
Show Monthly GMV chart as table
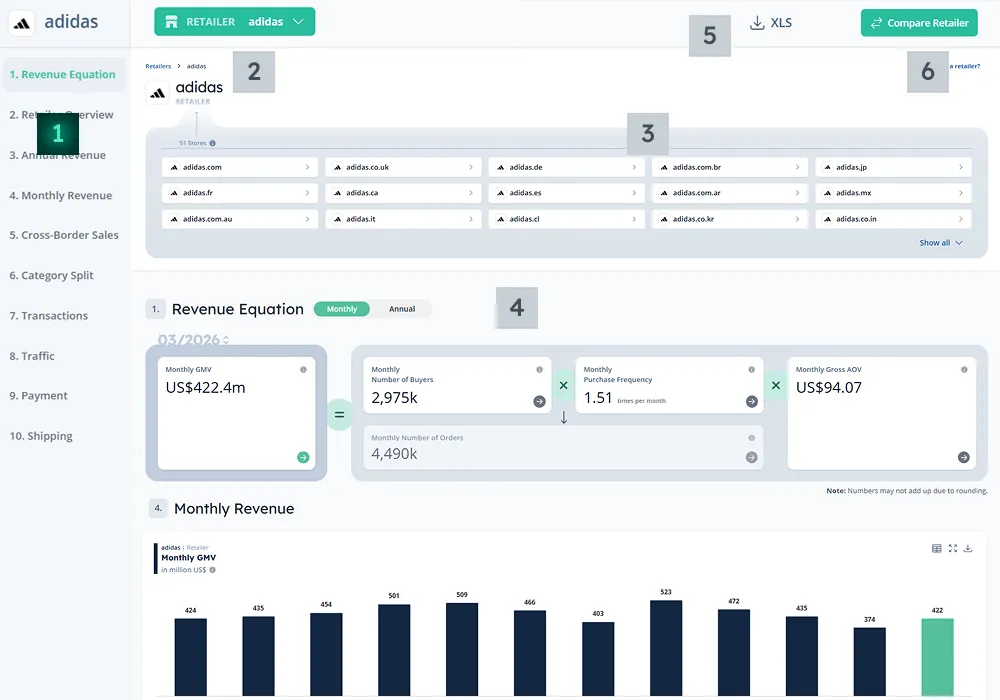coord(936,548)
